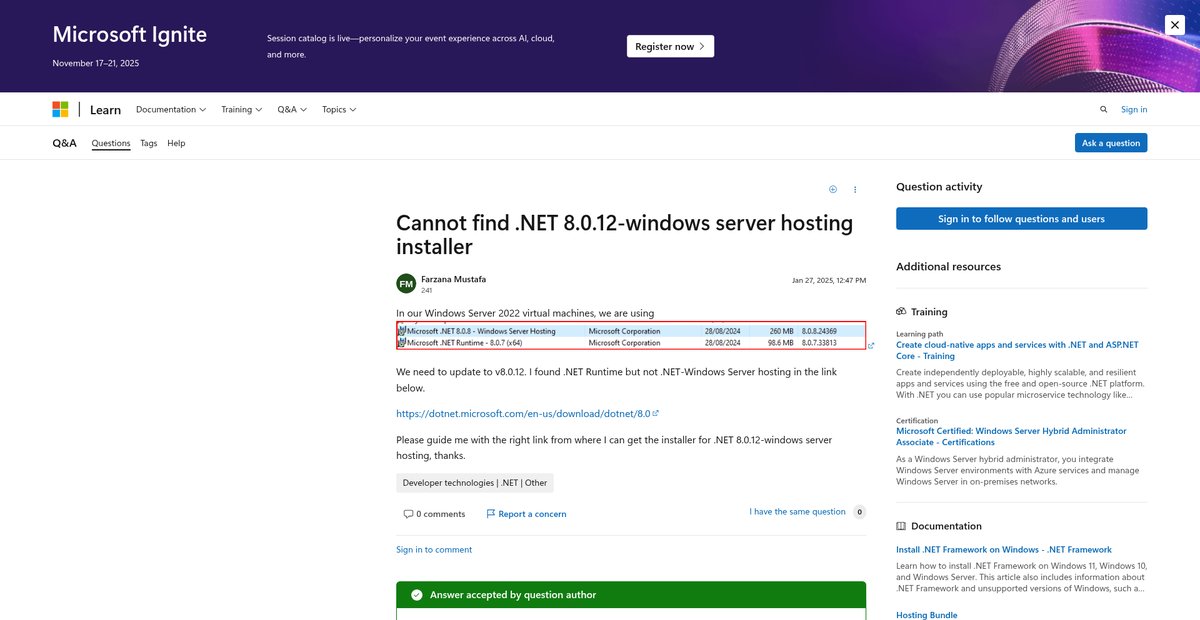Image resolution: width=1200 pixels, height=620 pixels.
Task: Open the Learn home link
Action: (105, 110)
